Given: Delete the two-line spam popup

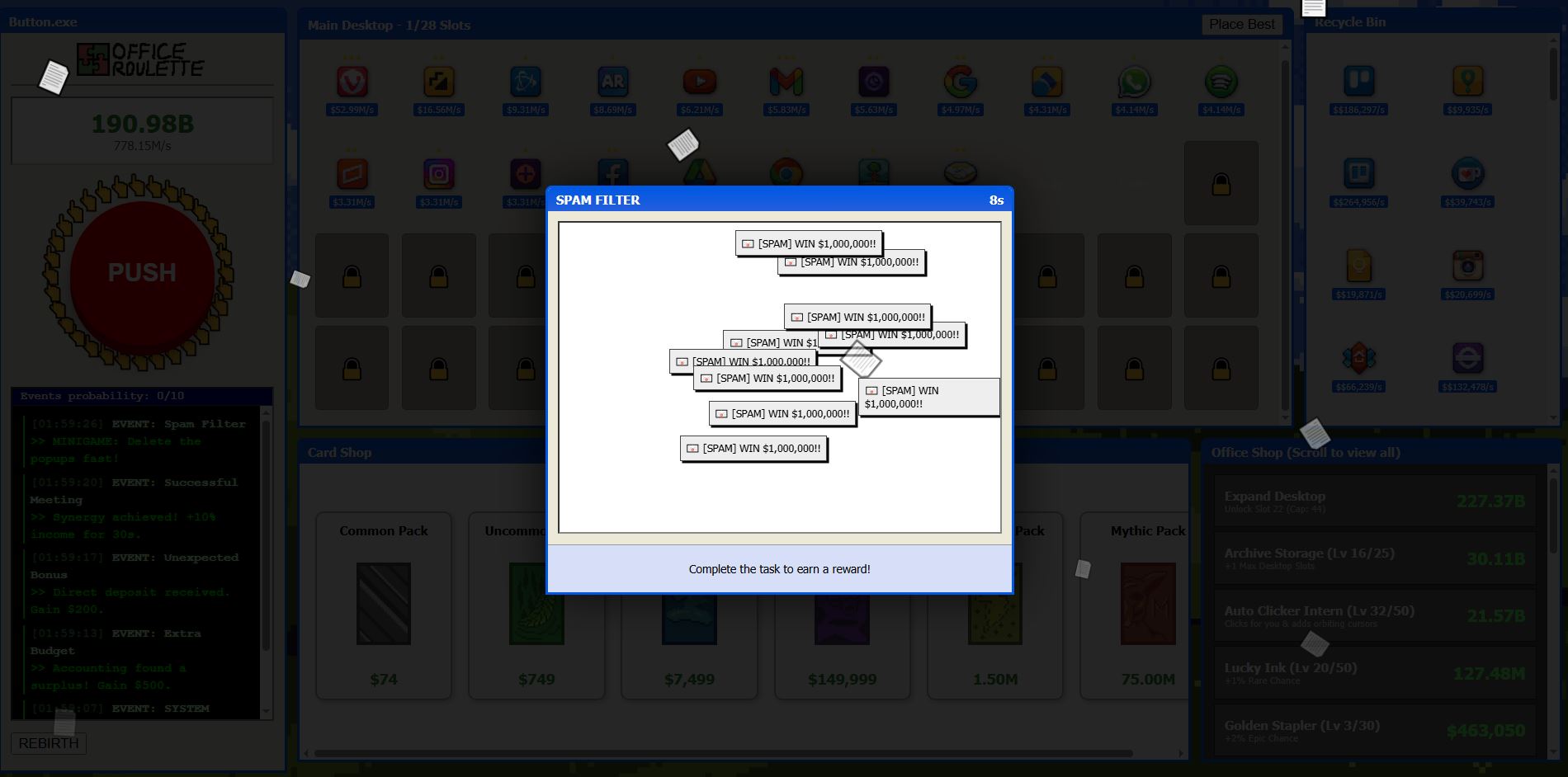Looking at the screenshot, I should 929,397.
